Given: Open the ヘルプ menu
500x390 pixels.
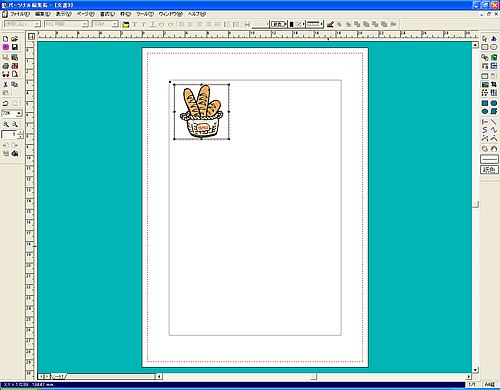Looking at the screenshot, I should point(197,14).
